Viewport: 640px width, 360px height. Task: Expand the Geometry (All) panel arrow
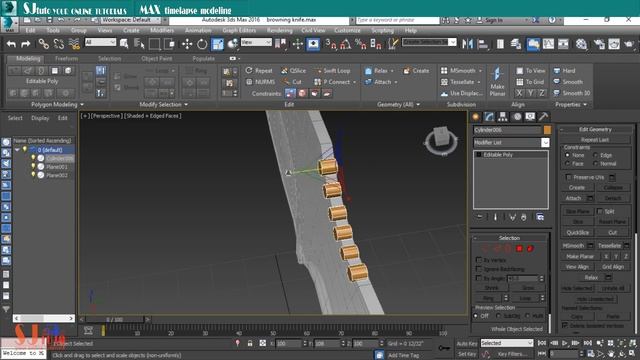(x=418, y=105)
